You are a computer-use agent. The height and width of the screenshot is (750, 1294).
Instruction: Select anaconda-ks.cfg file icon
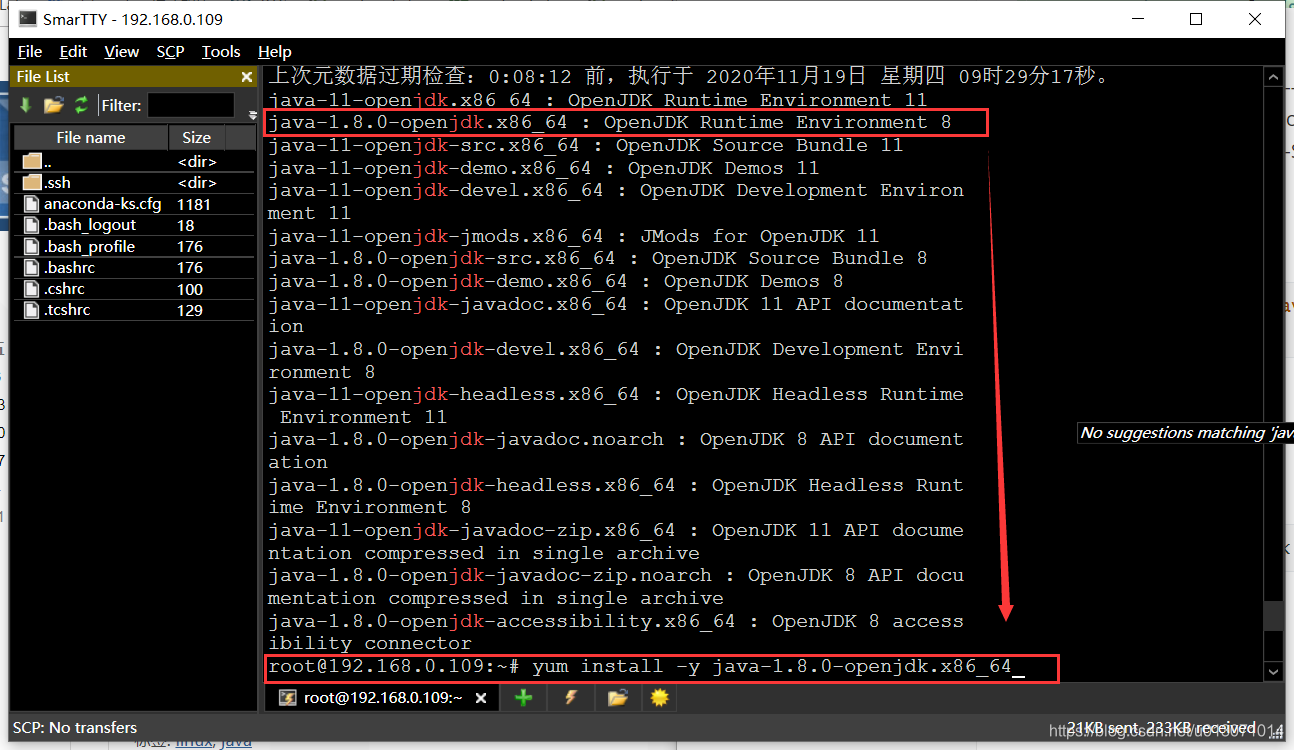(x=31, y=204)
